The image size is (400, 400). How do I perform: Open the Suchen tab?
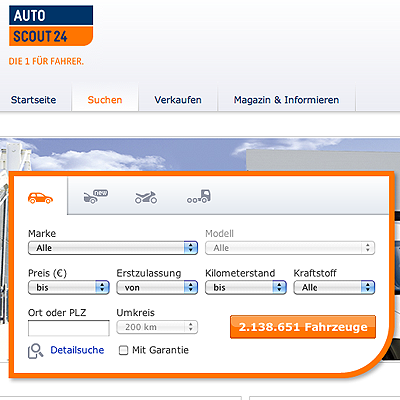(x=105, y=100)
